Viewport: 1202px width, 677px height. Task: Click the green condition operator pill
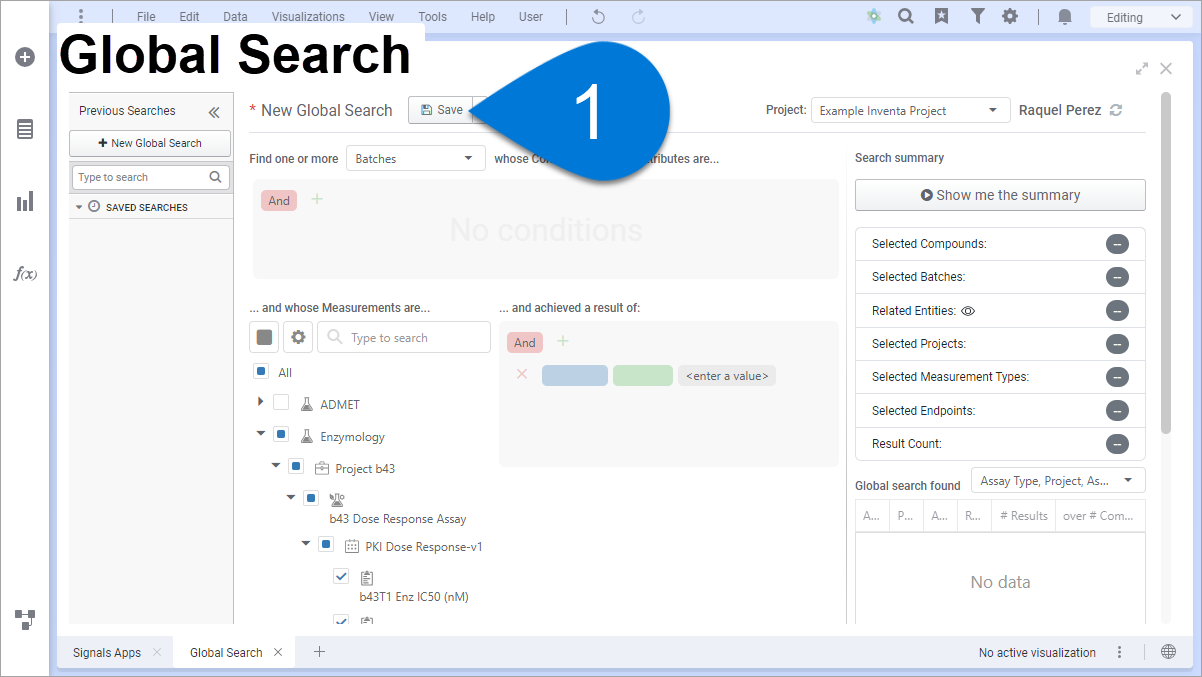[643, 376]
